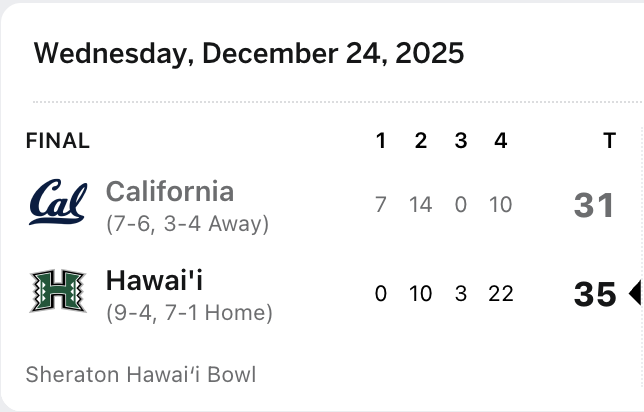Click California's second quarter score of 14
This screenshot has height=412, width=644.
(421, 205)
